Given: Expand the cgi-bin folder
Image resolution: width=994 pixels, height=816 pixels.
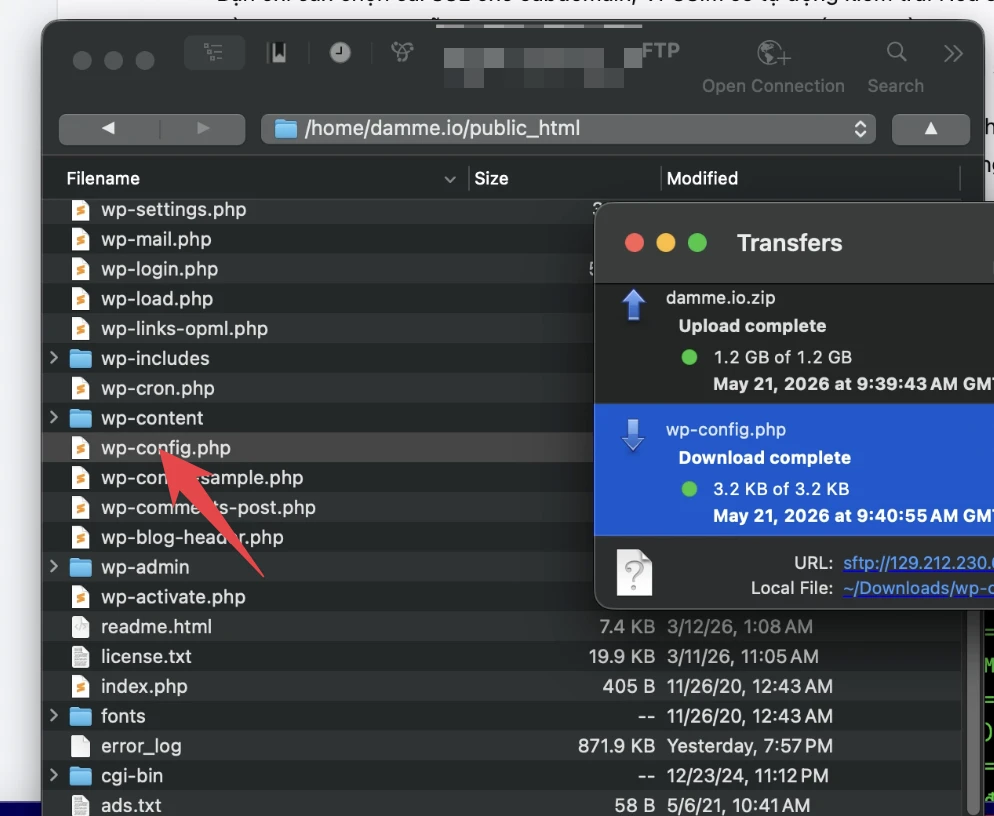Looking at the screenshot, I should click(54, 775).
